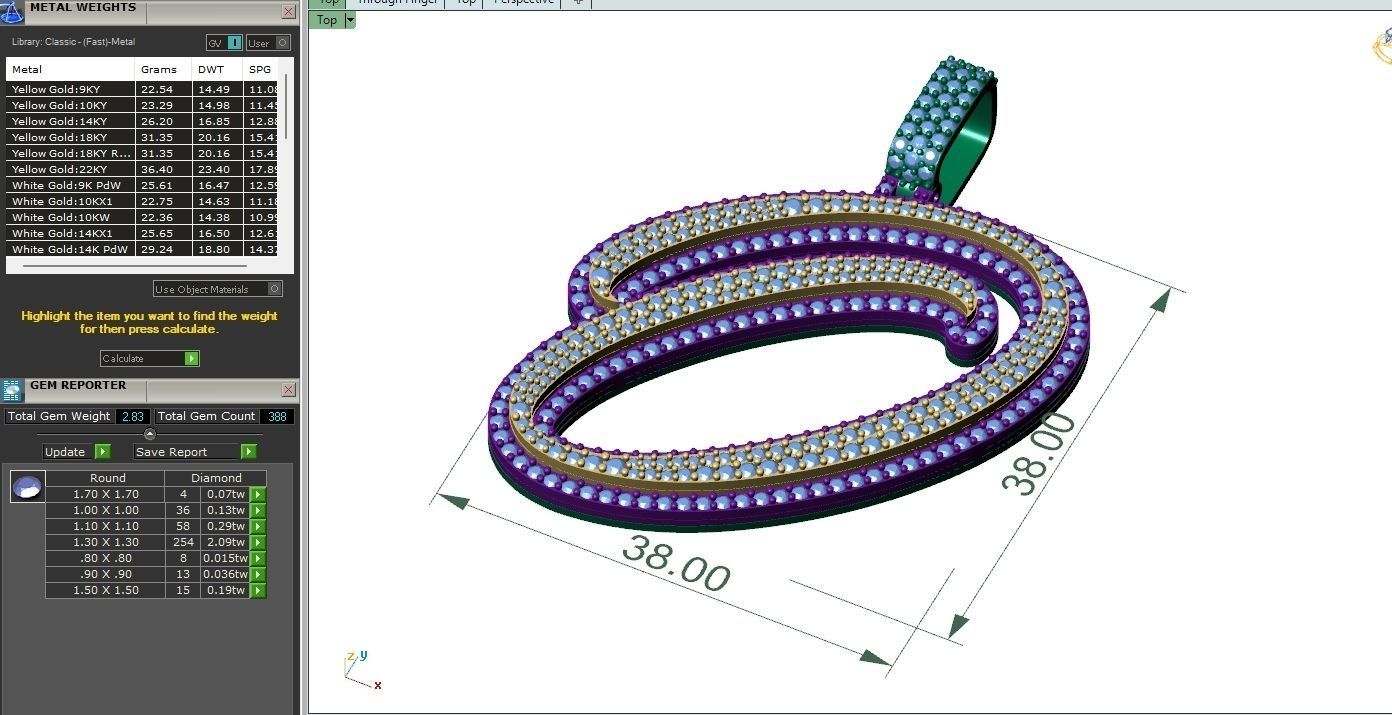Image resolution: width=1392 pixels, height=715 pixels.
Task: Click the Metal column header
Action: click(70, 69)
